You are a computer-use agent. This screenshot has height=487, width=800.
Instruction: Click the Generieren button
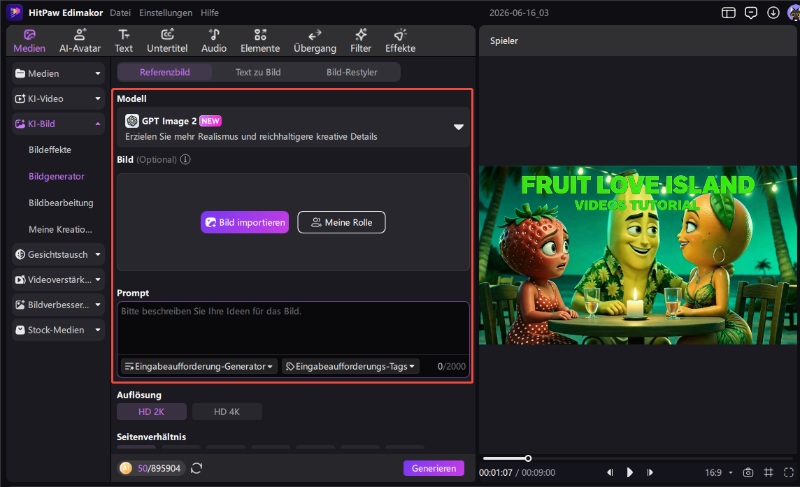434,468
